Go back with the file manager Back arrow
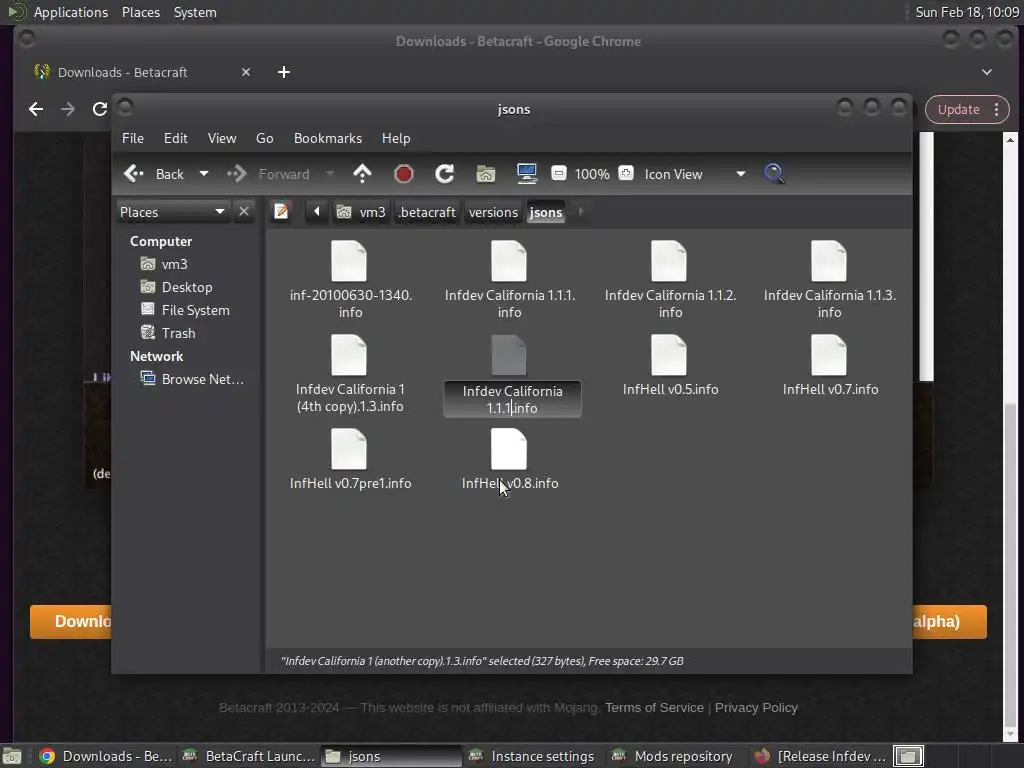The width and height of the screenshot is (1024, 768). click(x=153, y=174)
